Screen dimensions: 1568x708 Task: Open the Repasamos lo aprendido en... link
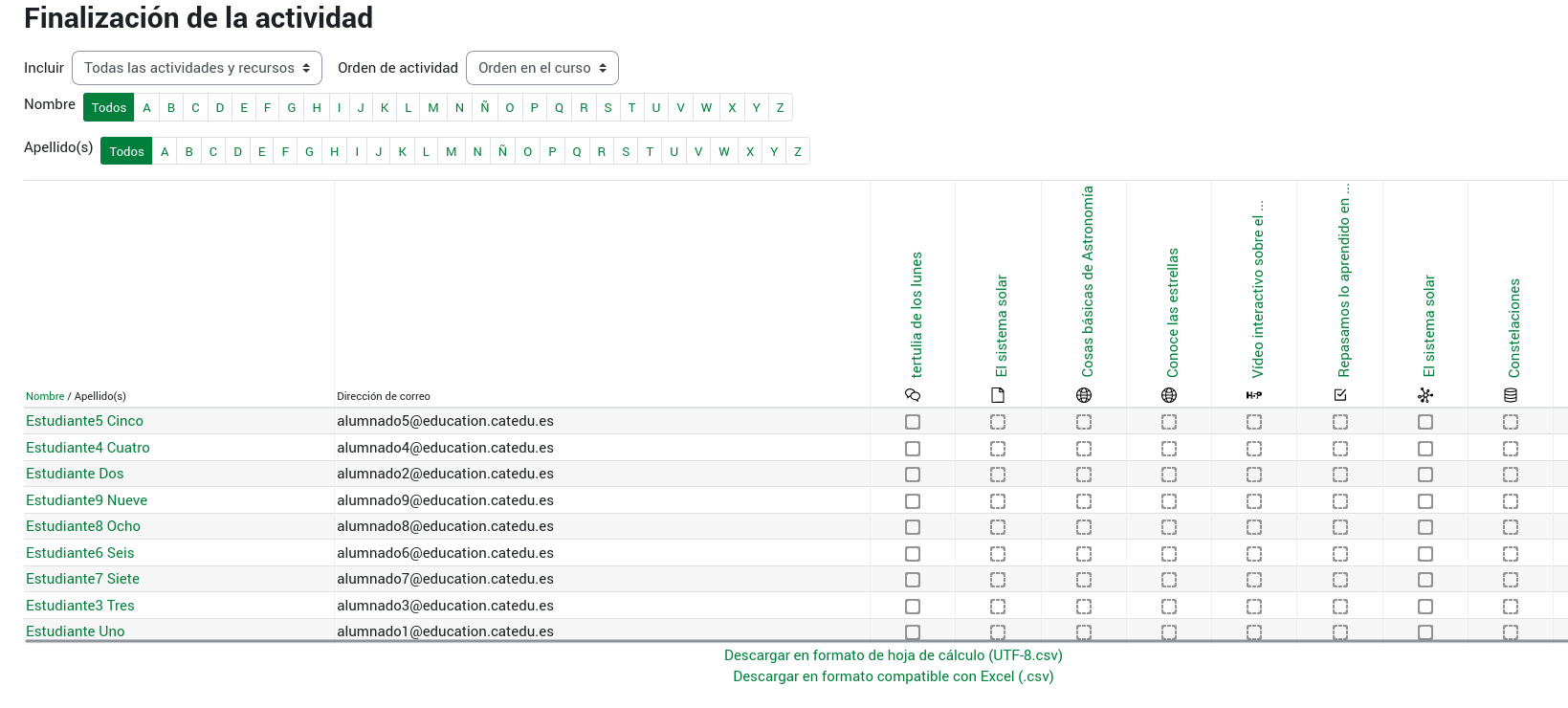pos(1344,280)
